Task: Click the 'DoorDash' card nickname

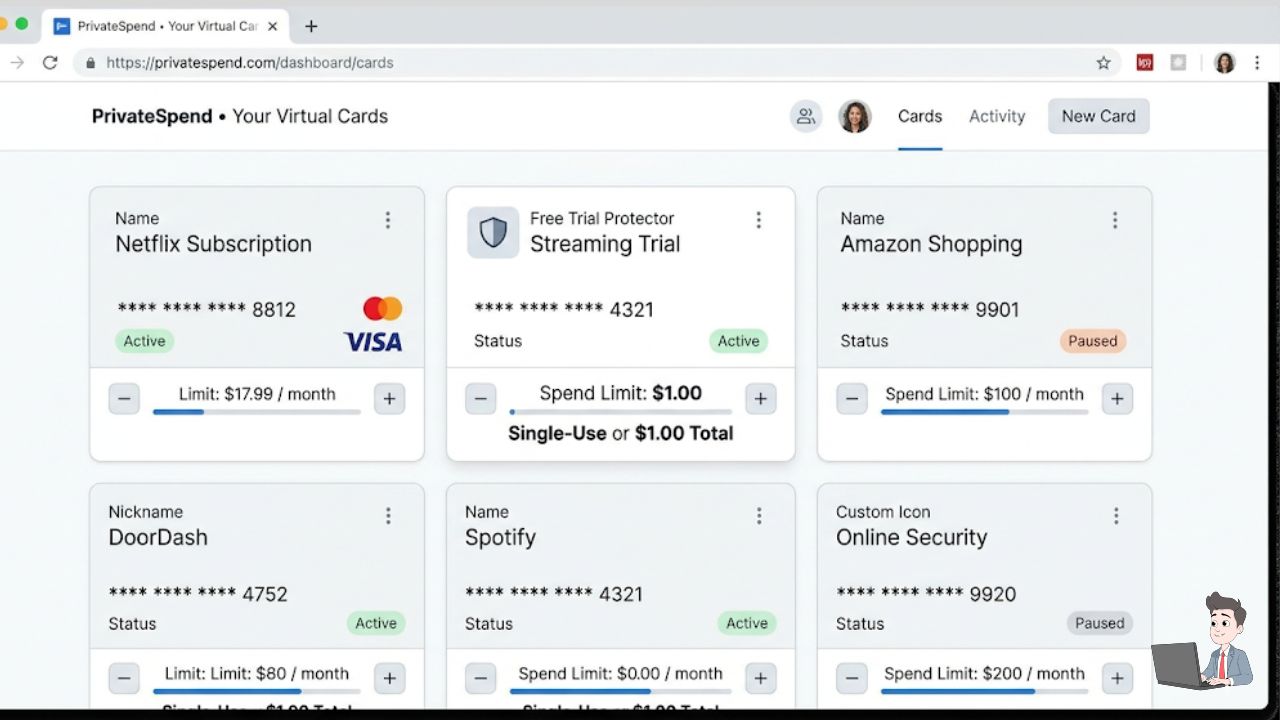Action: click(158, 537)
